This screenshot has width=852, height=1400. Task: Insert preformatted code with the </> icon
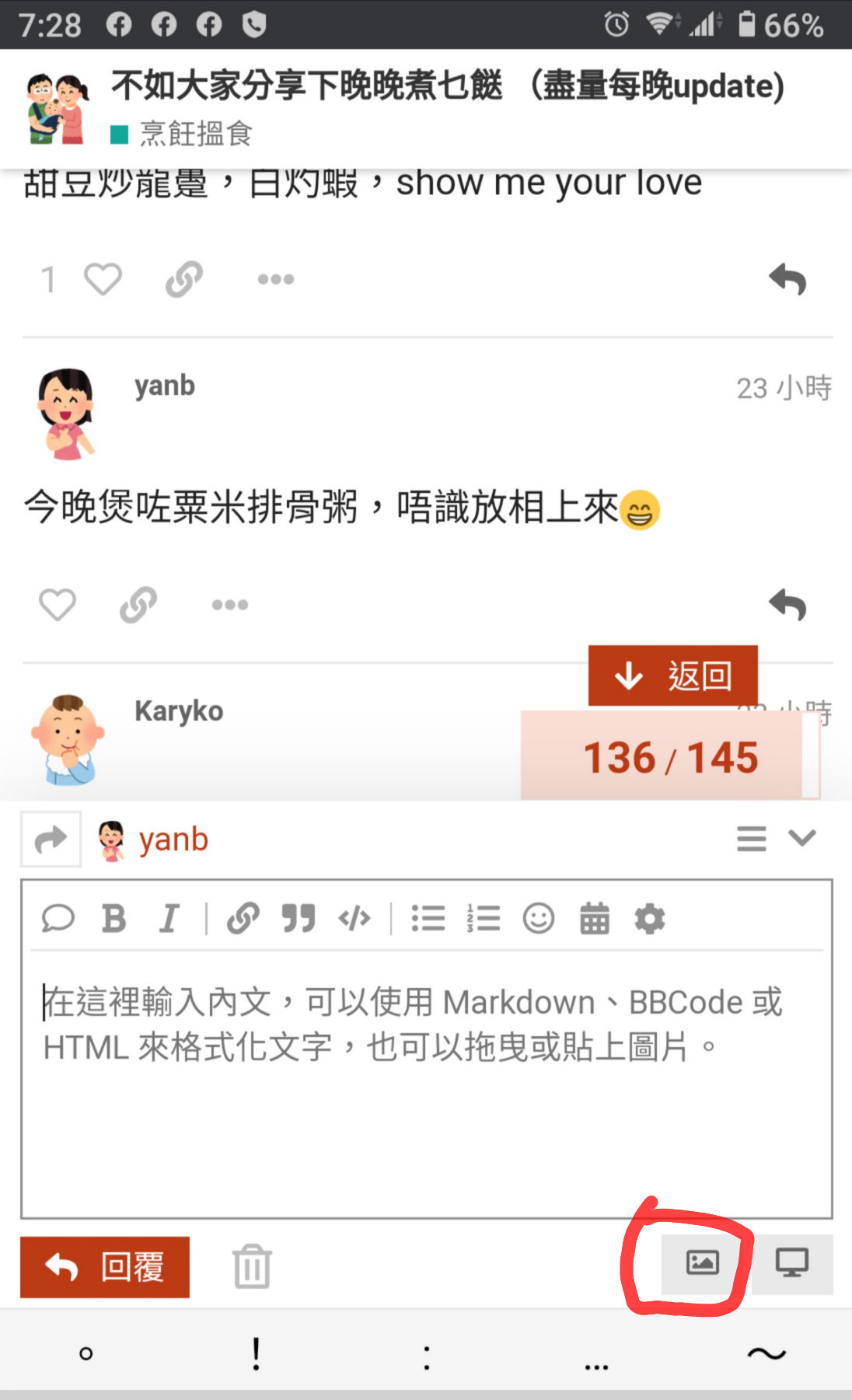click(354, 918)
